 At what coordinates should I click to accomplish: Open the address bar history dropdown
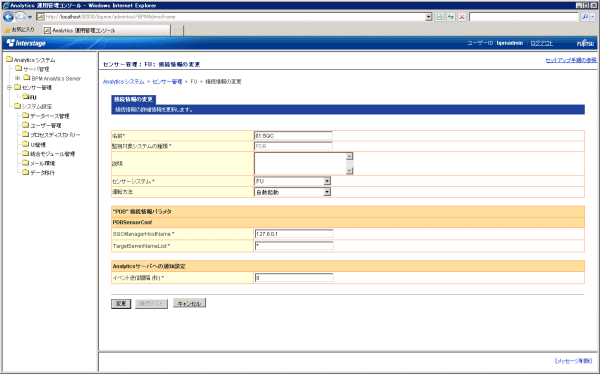[x=429, y=17]
